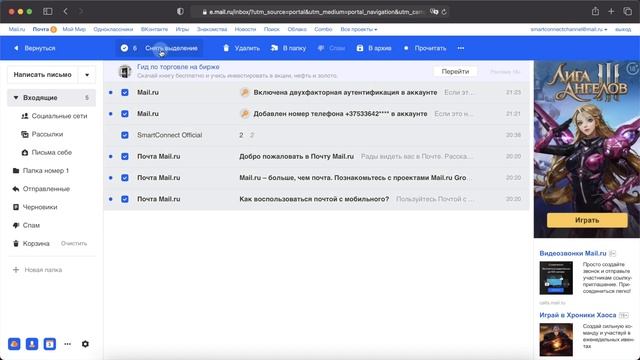This screenshot has width=640, height=360.
Task: Open the contacts app icon at bottom
Action: coord(32,344)
